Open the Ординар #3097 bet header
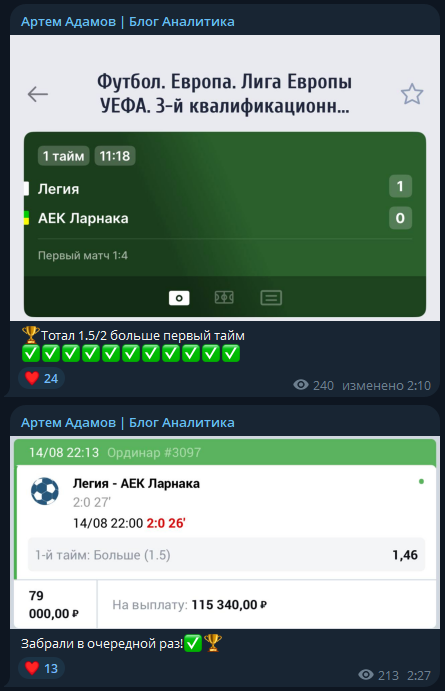445x691 pixels. click(154, 453)
